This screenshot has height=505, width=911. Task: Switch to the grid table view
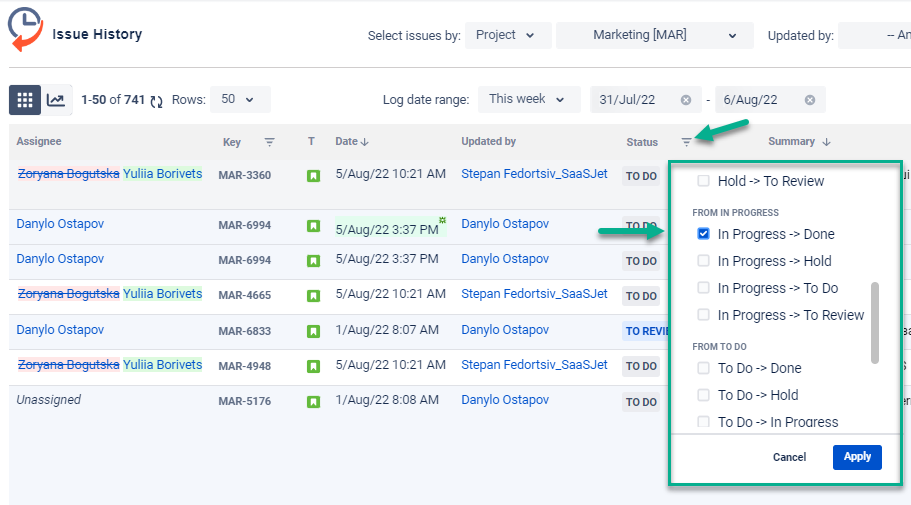(x=25, y=100)
